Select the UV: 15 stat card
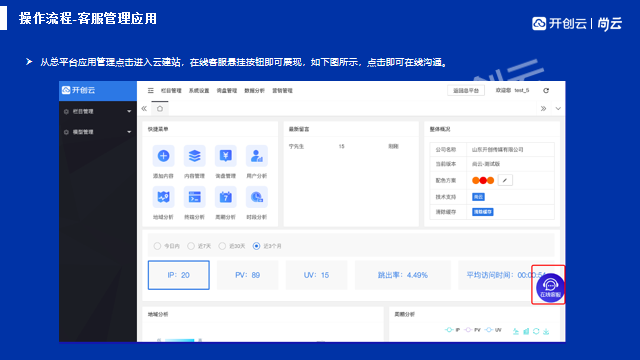This screenshot has width=640, height=360. click(x=316, y=275)
